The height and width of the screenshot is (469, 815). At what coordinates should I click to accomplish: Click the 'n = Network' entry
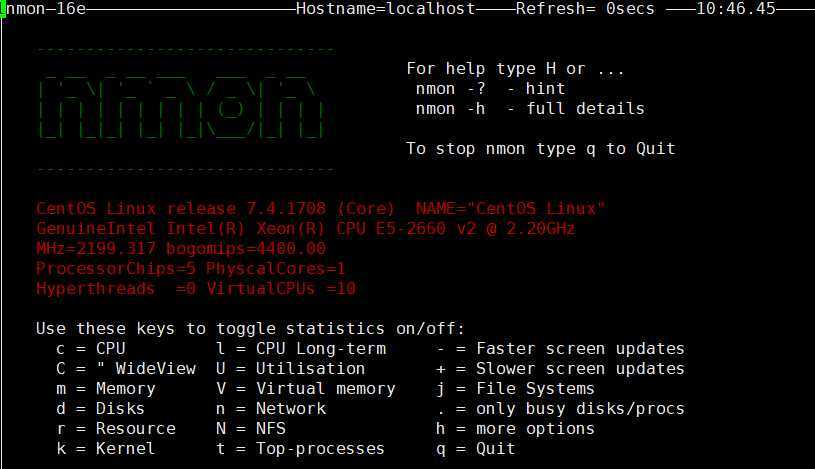pyautogui.click(x=271, y=409)
